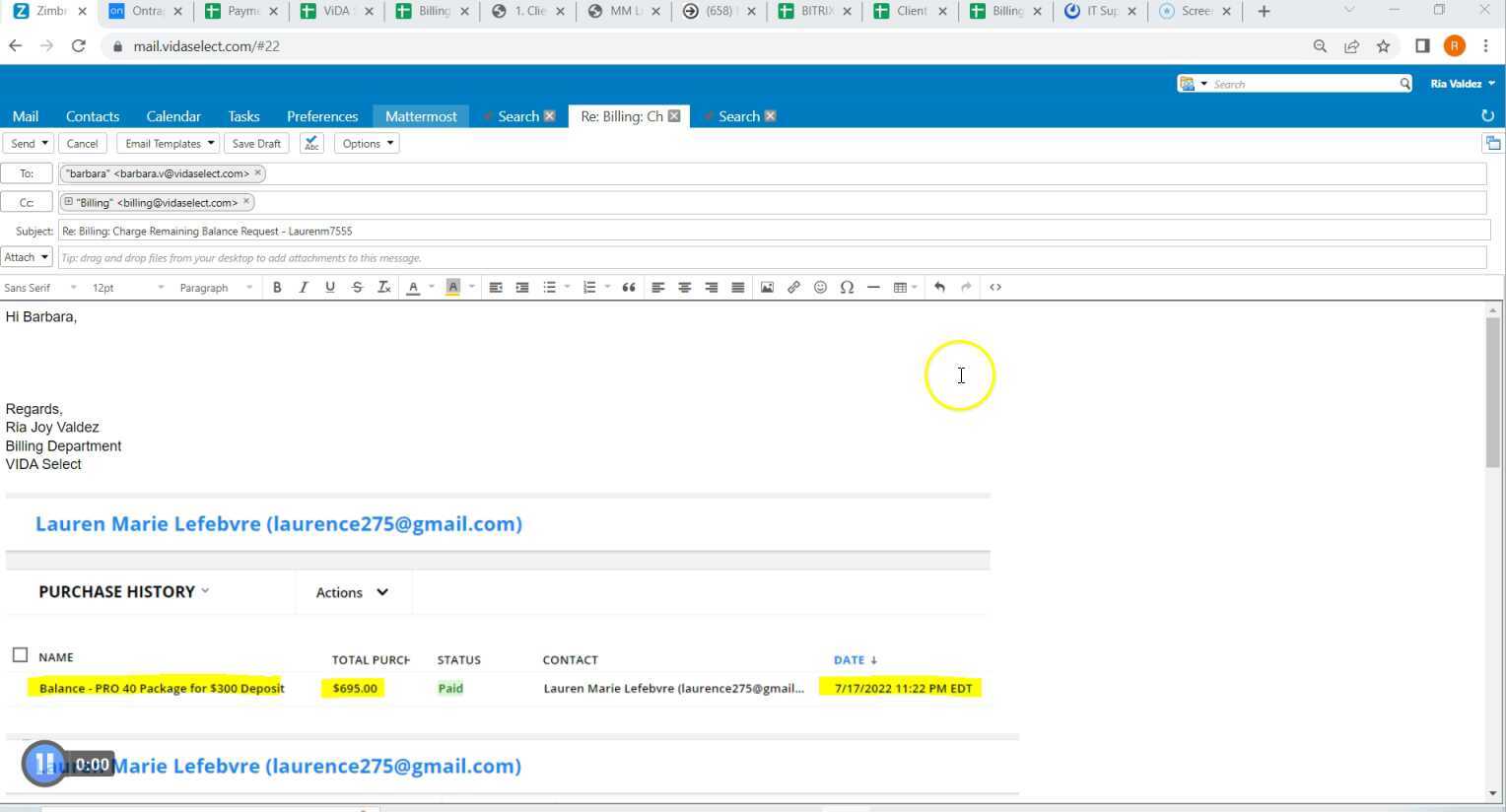Click the Save Draft button
The width and height of the screenshot is (1506, 812).
pyautogui.click(x=256, y=144)
